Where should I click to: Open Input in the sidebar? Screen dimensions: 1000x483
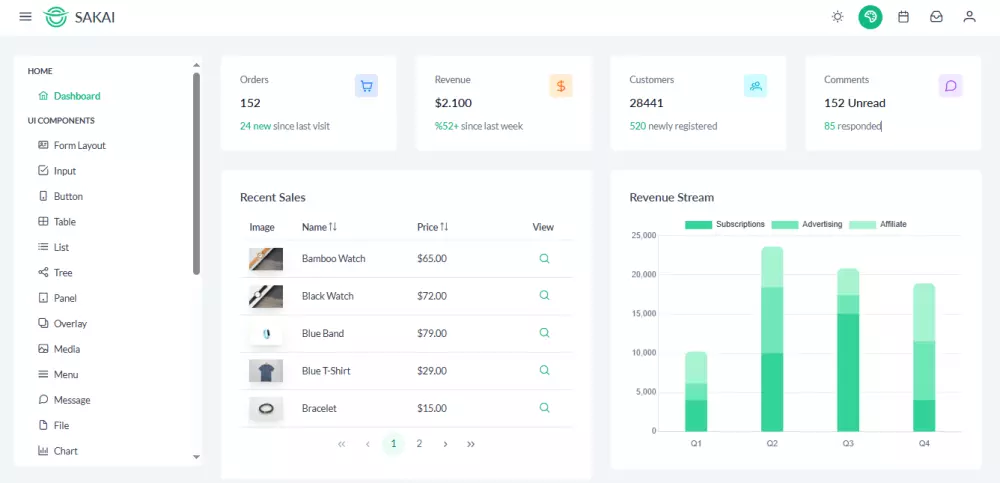pyautogui.click(x=57, y=171)
